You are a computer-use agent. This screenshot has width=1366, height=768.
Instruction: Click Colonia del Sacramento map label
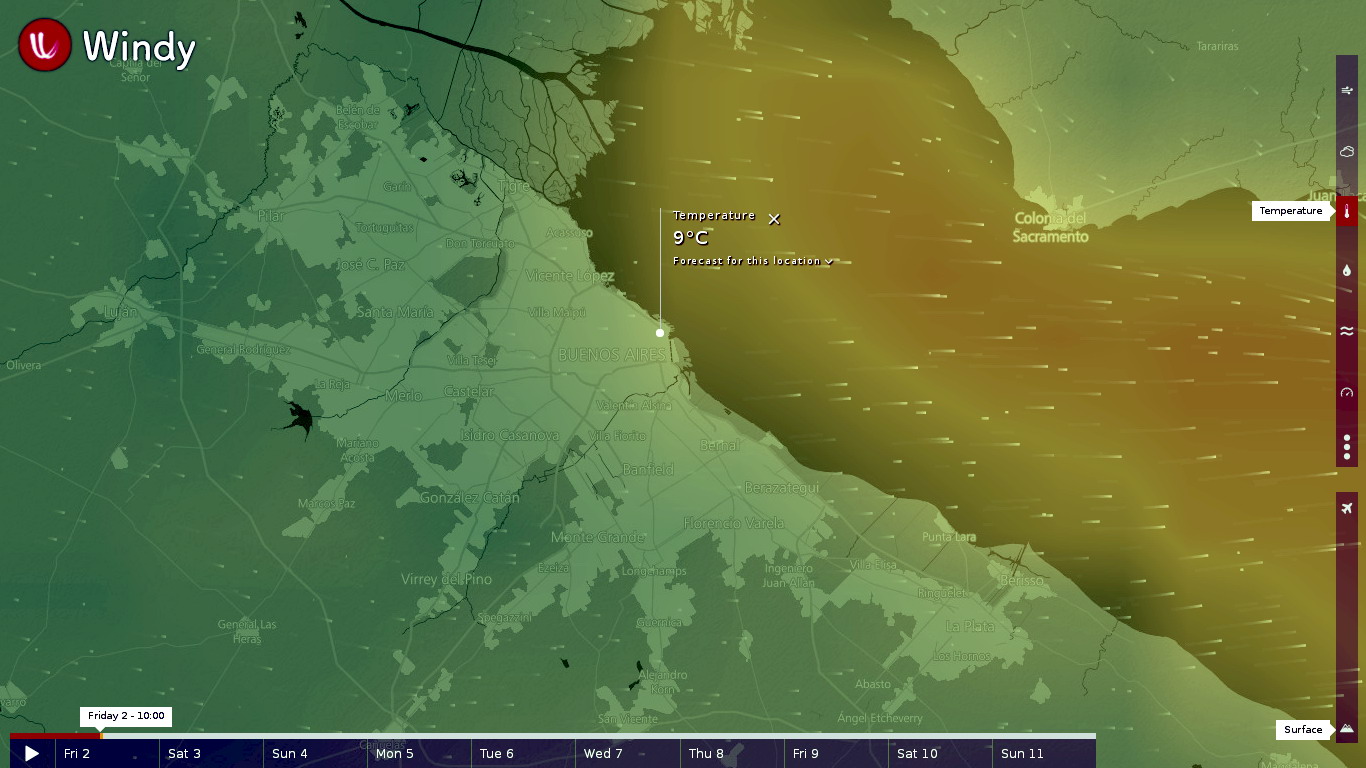pos(1050,227)
